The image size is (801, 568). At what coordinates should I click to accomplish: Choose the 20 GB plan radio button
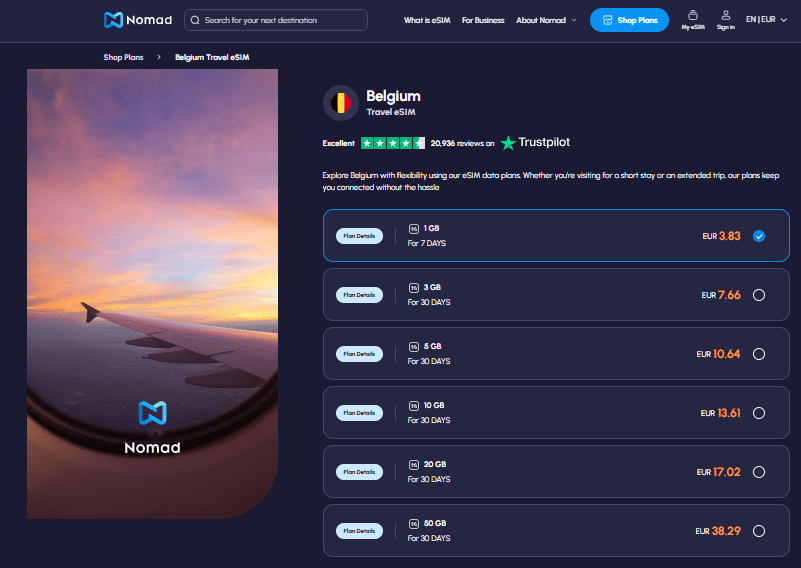759,472
